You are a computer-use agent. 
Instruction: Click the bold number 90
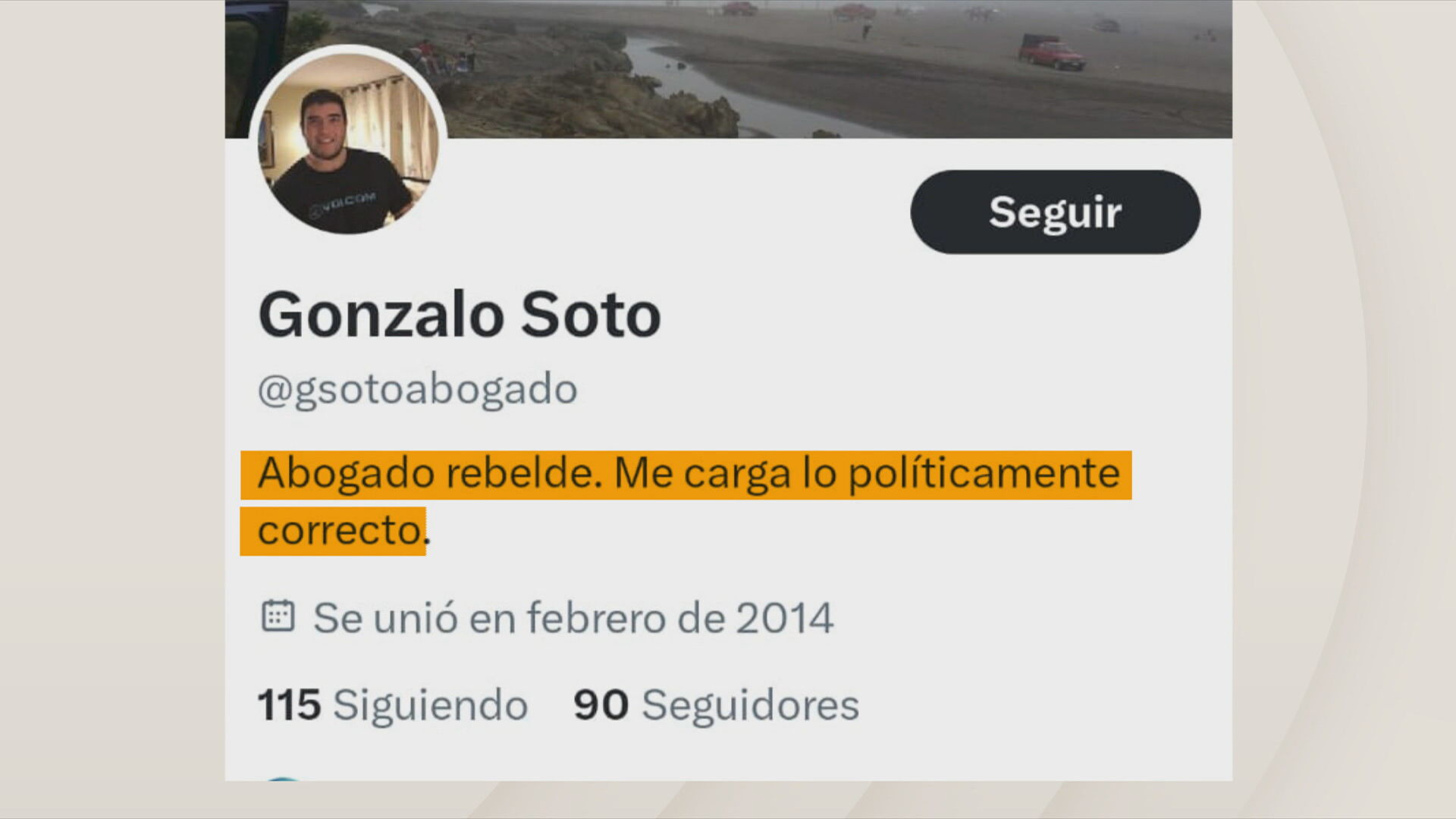tap(601, 704)
